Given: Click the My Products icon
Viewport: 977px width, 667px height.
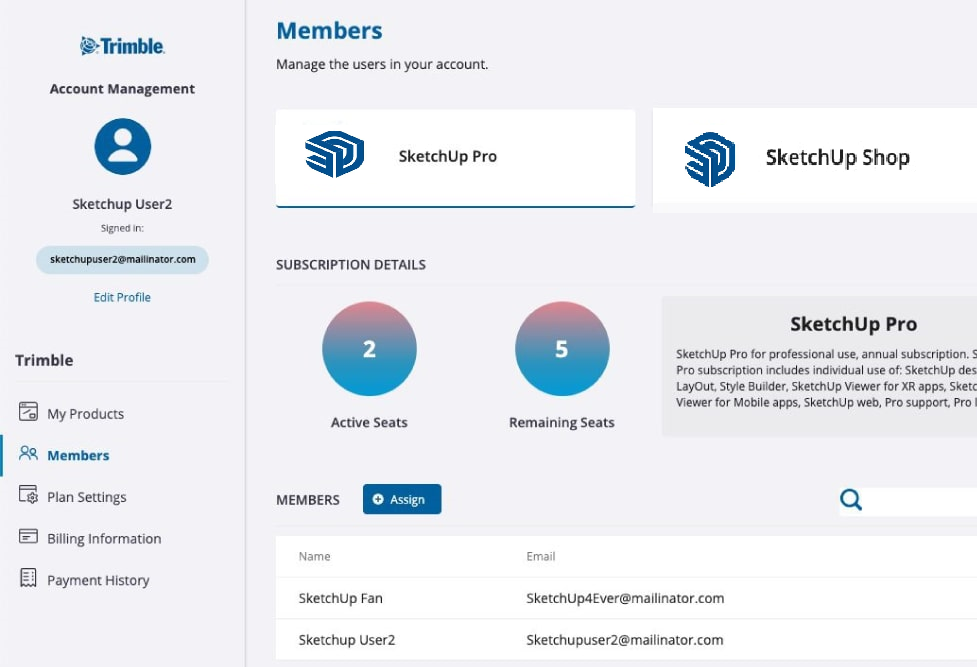Looking at the screenshot, I should tap(28, 412).
